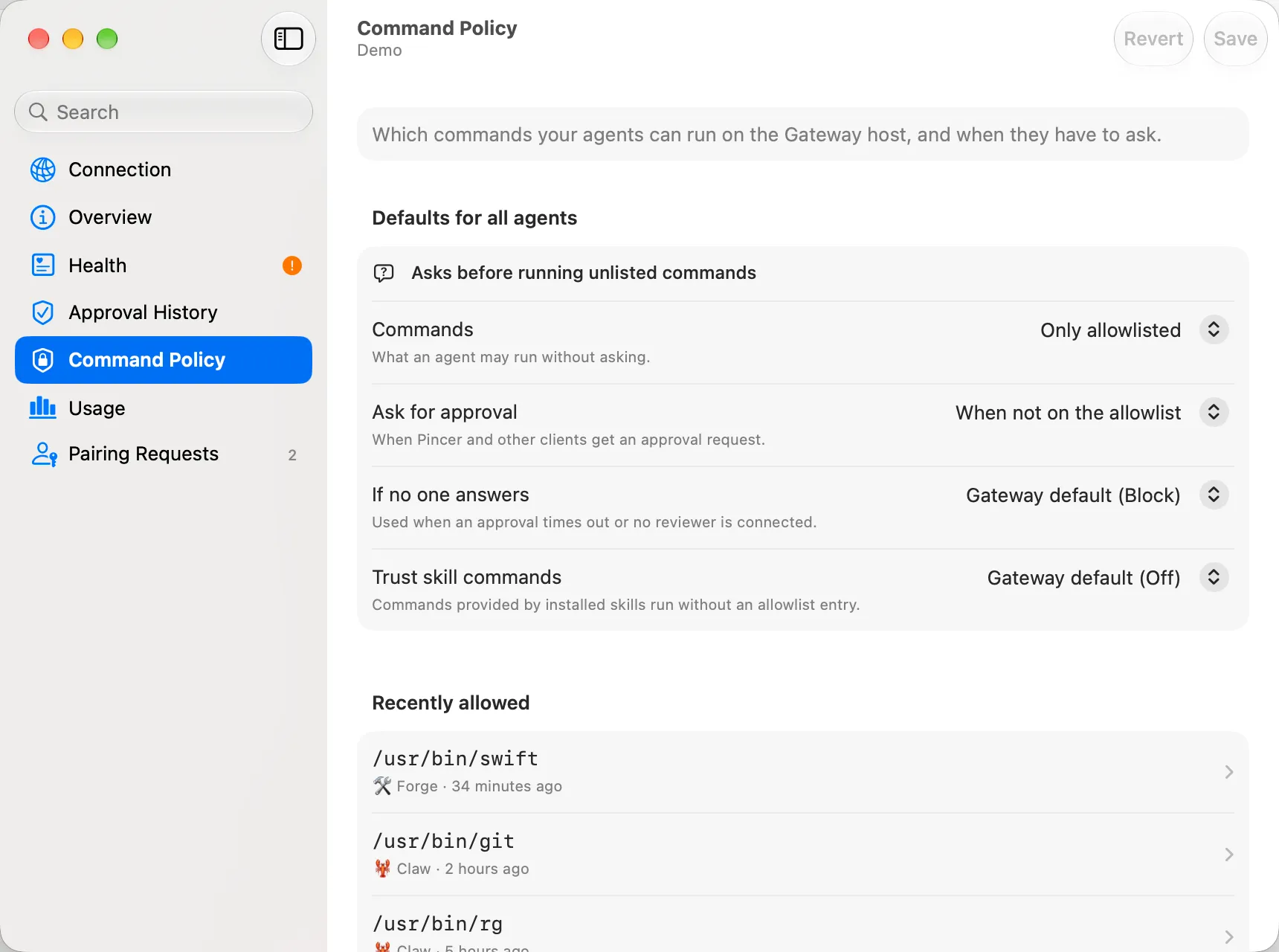Click "Asks before running unlisted commands" text

(584, 273)
